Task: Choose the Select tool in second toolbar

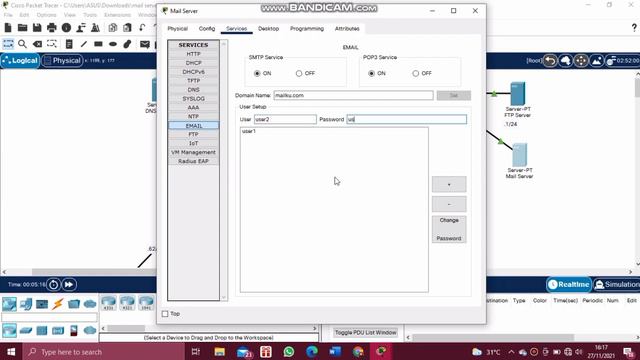Action: point(8,44)
